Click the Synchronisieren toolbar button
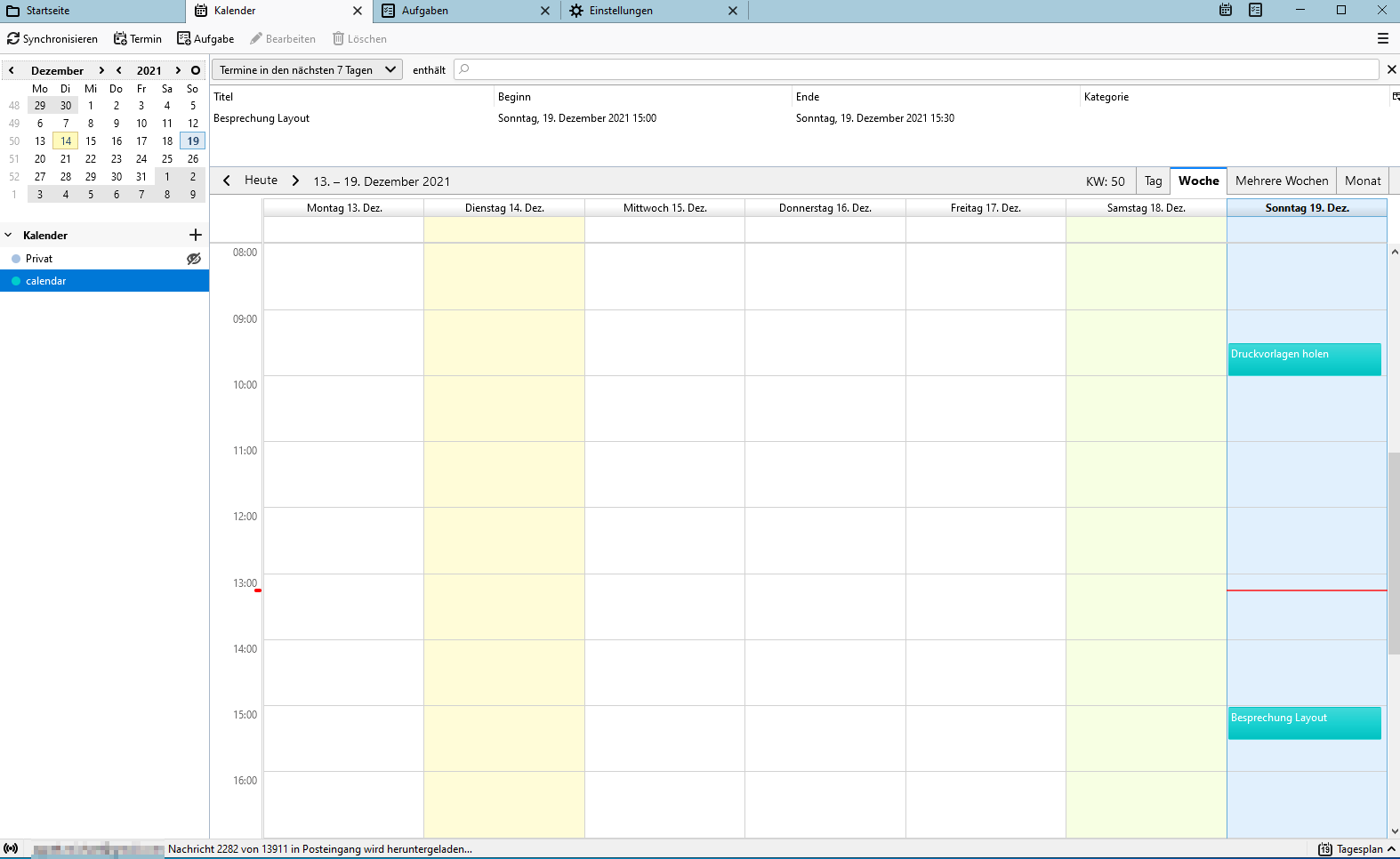This screenshot has height=859, width=1400. tap(52, 39)
